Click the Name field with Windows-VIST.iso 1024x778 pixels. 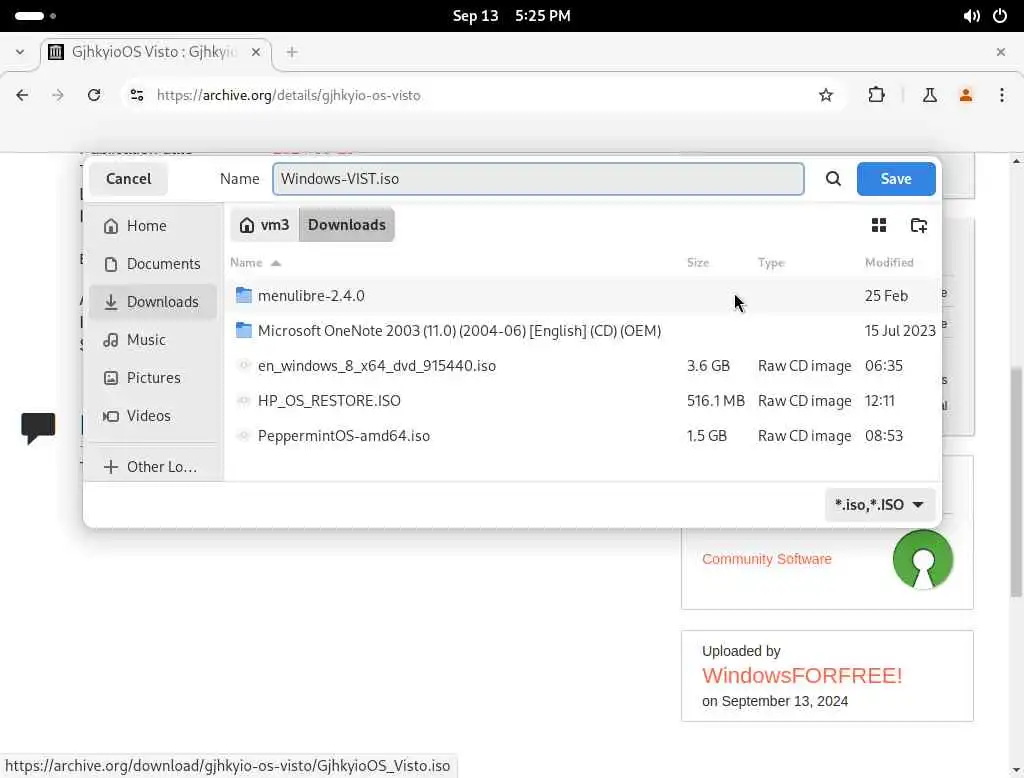point(538,178)
